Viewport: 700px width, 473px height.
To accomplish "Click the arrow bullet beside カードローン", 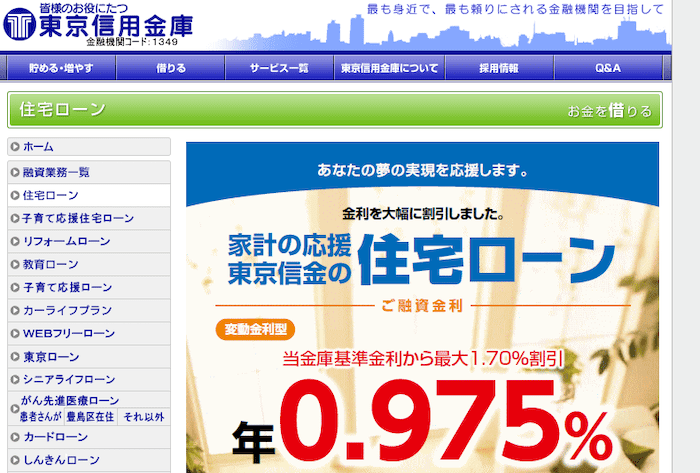I will tap(15, 437).
